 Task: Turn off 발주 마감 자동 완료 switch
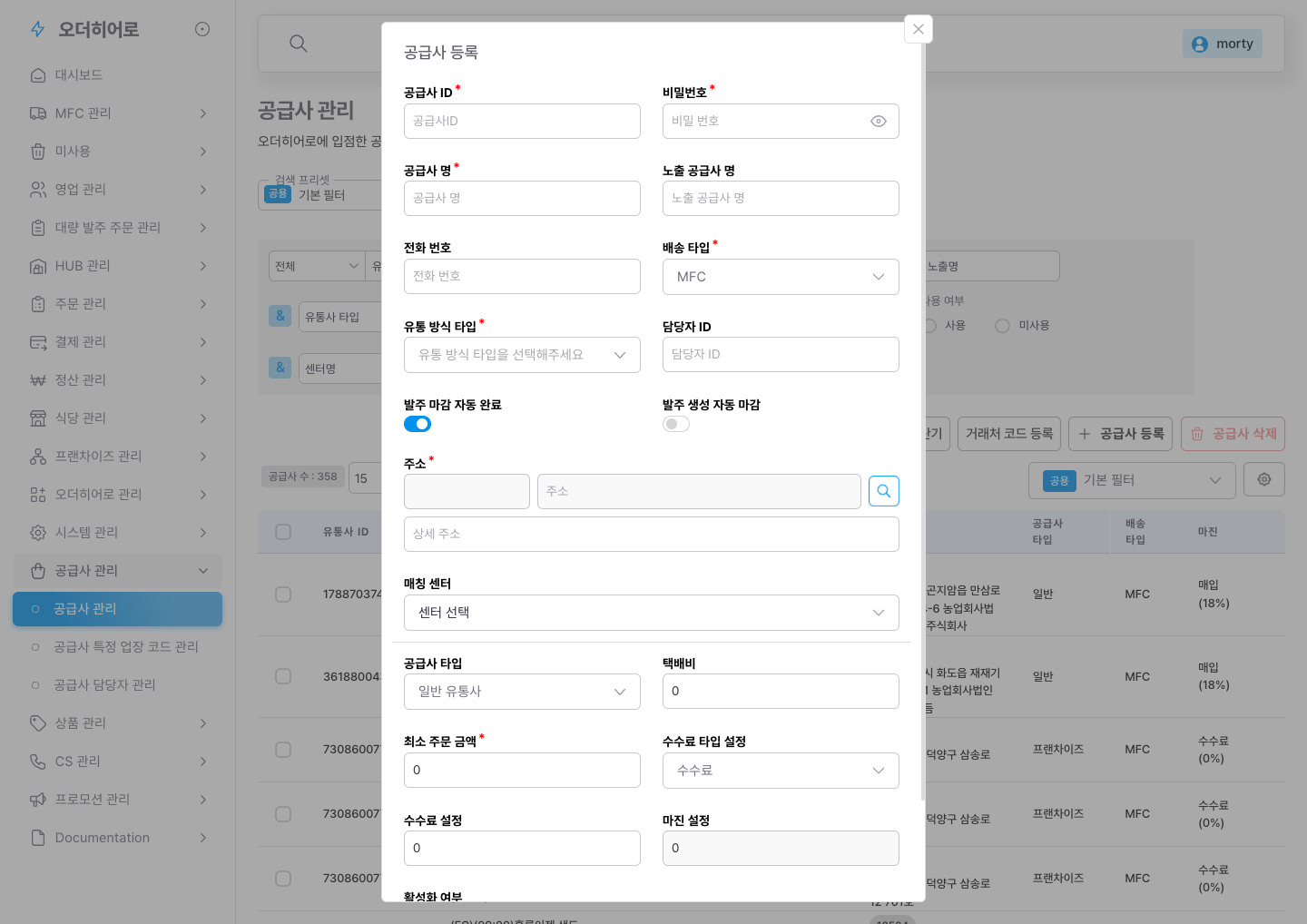point(418,424)
